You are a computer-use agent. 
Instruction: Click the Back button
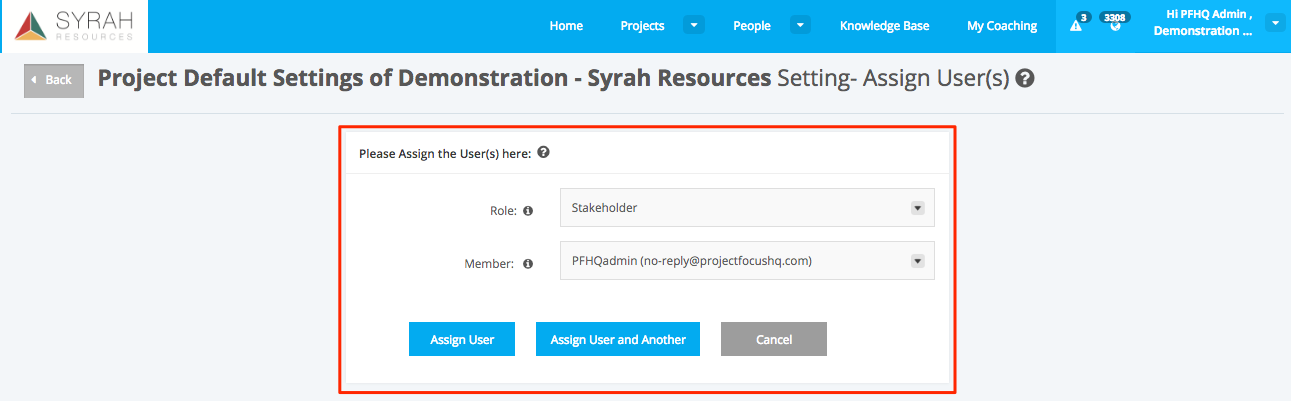(x=54, y=79)
